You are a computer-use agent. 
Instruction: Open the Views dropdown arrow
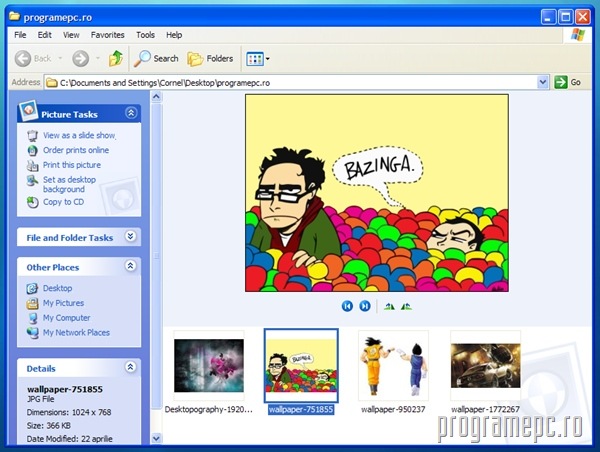point(267,59)
